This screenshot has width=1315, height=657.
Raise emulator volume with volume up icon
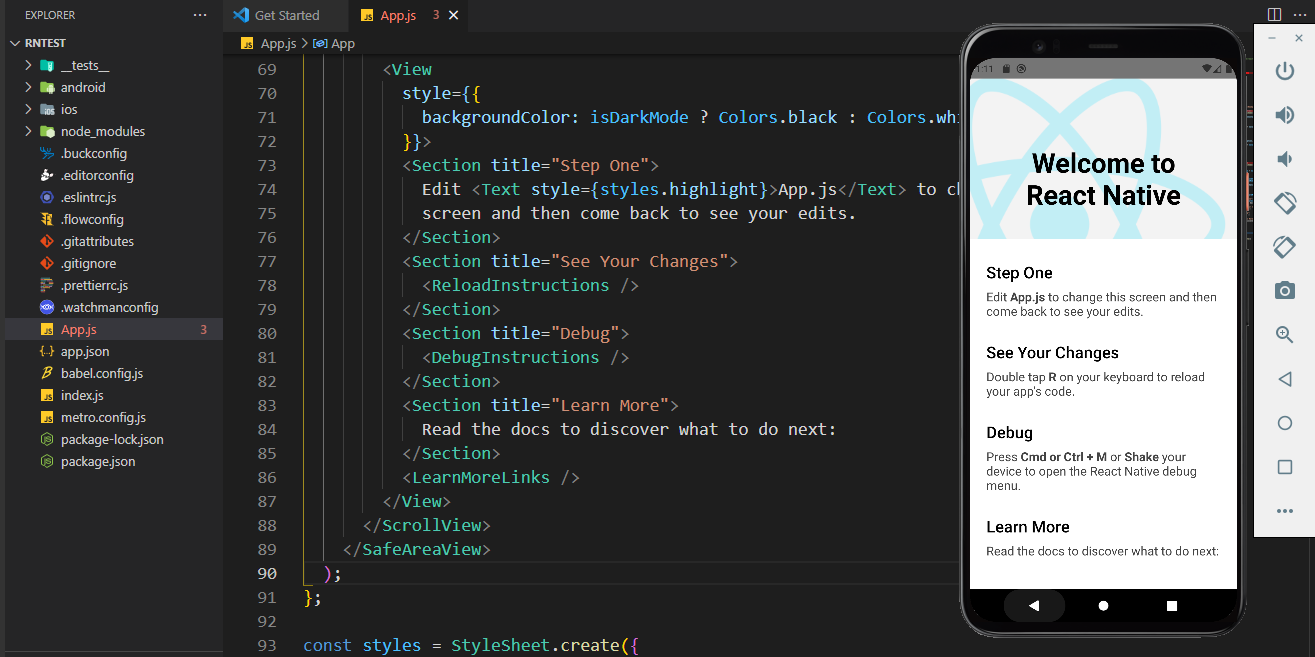point(1285,115)
